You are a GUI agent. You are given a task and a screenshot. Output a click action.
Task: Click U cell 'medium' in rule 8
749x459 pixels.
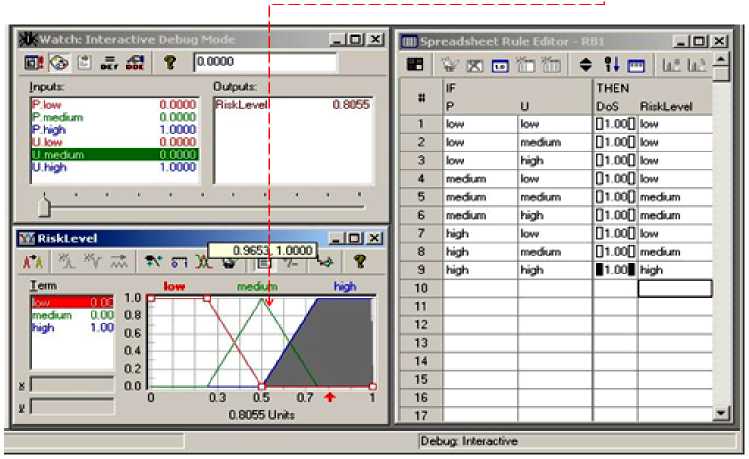[555, 252]
